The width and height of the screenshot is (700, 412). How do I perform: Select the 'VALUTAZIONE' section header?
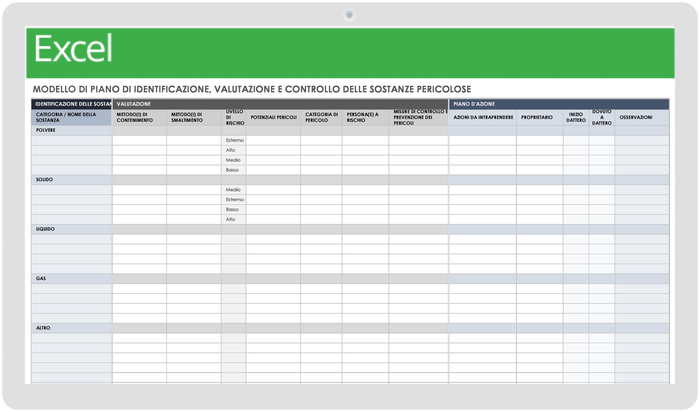(x=280, y=104)
